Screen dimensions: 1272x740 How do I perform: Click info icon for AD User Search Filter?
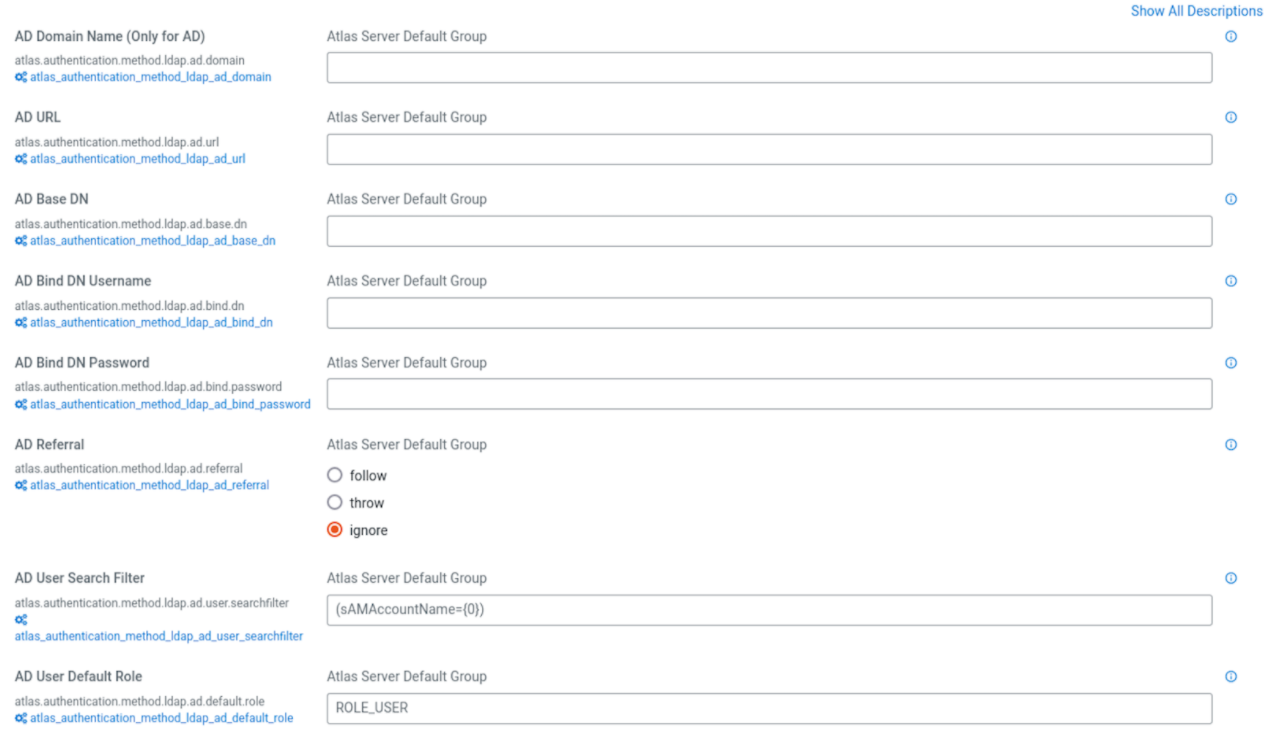point(1231,578)
